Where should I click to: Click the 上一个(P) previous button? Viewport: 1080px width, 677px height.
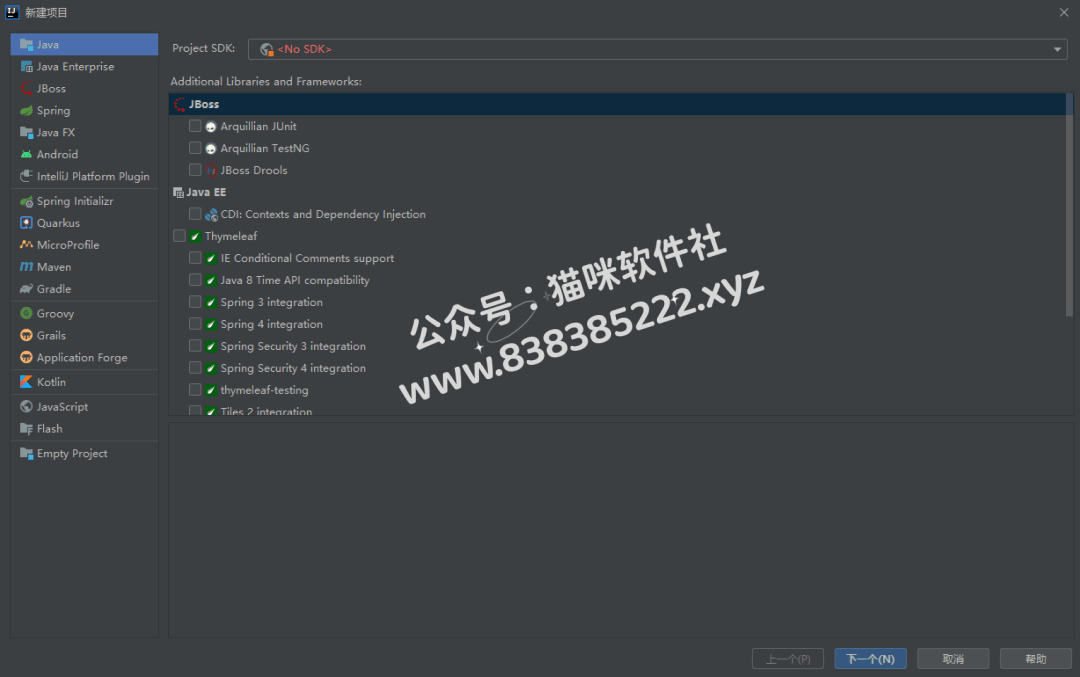787,659
